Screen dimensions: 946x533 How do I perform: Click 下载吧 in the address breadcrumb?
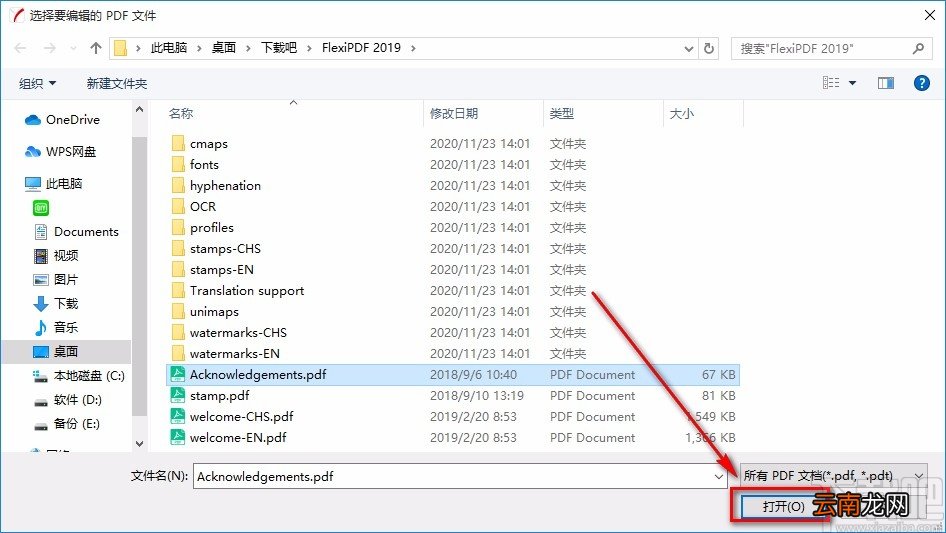(x=279, y=48)
